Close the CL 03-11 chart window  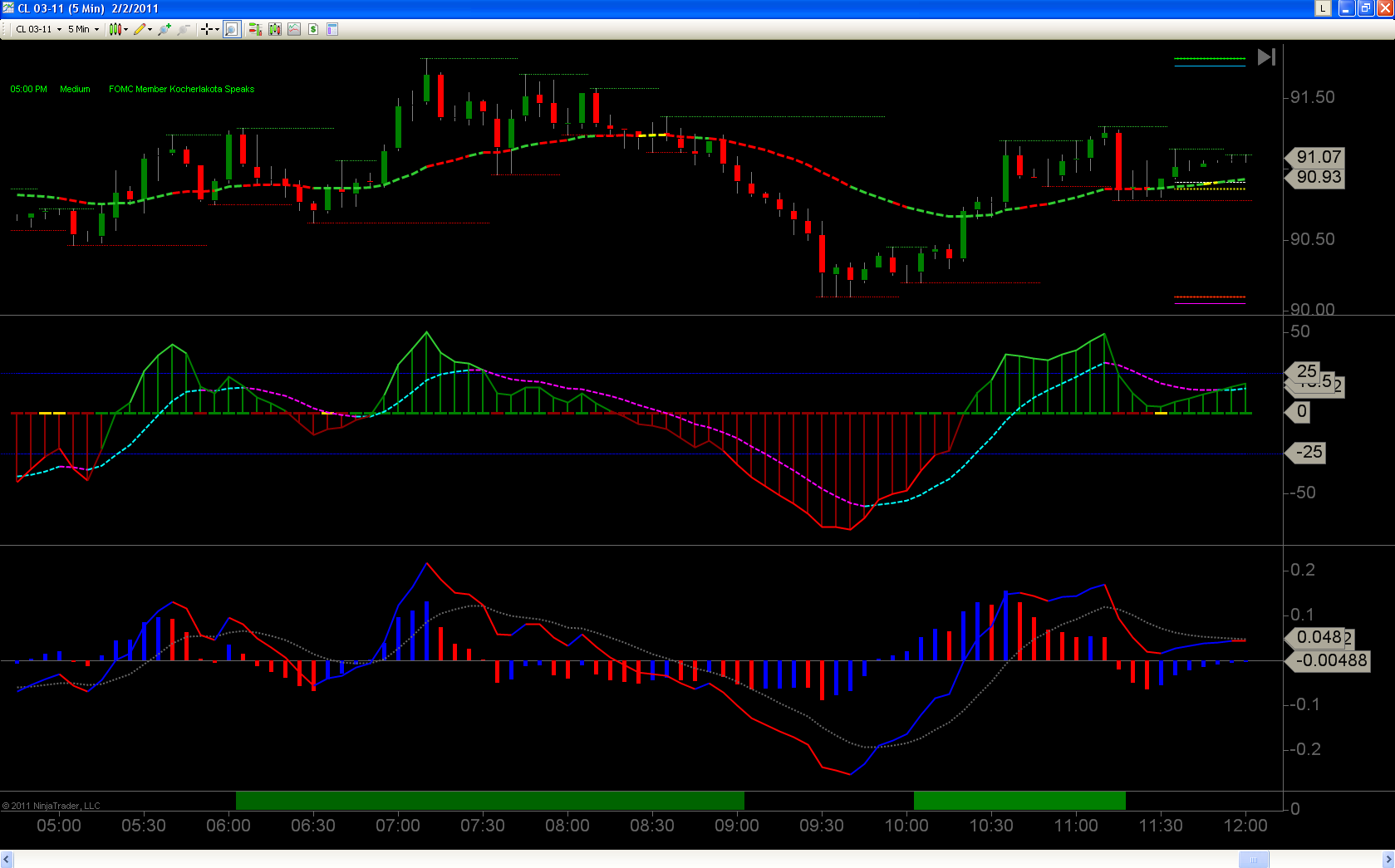[x=1384, y=8]
